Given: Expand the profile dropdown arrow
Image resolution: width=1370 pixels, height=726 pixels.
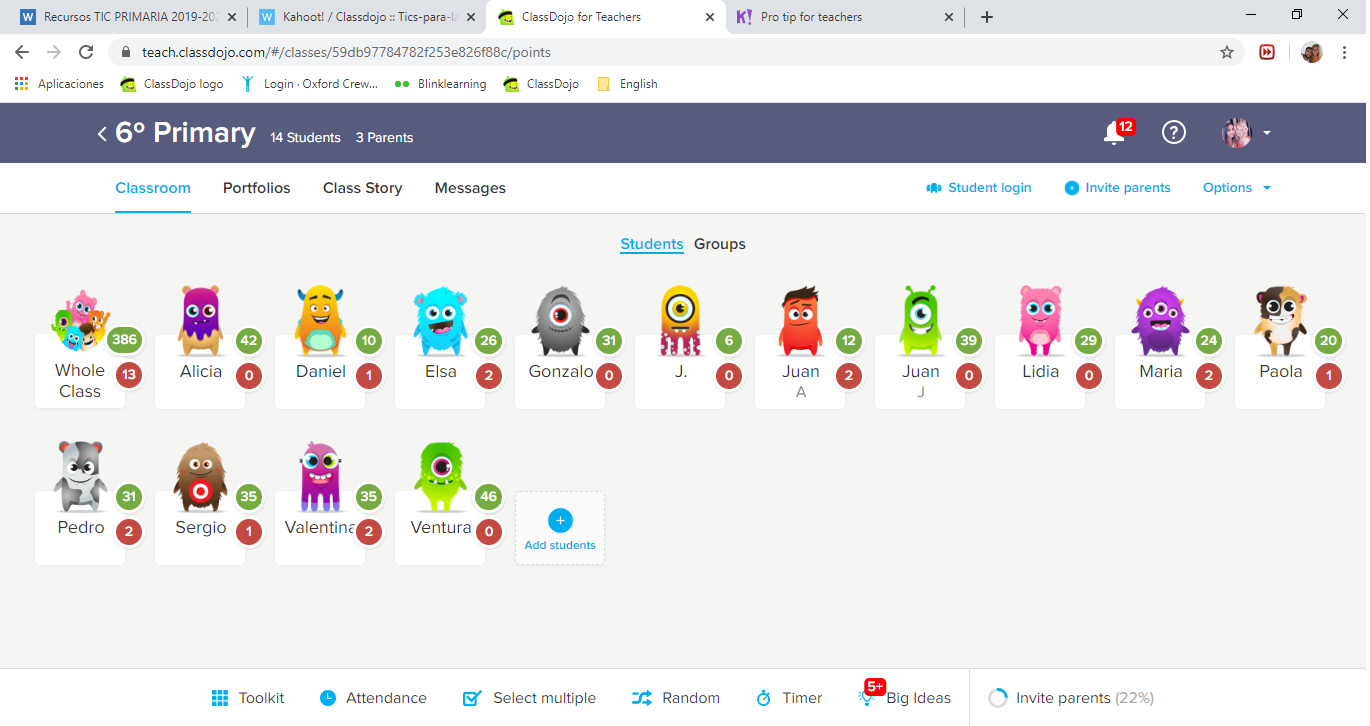Looking at the screenshot, I should coord(1267,133).
